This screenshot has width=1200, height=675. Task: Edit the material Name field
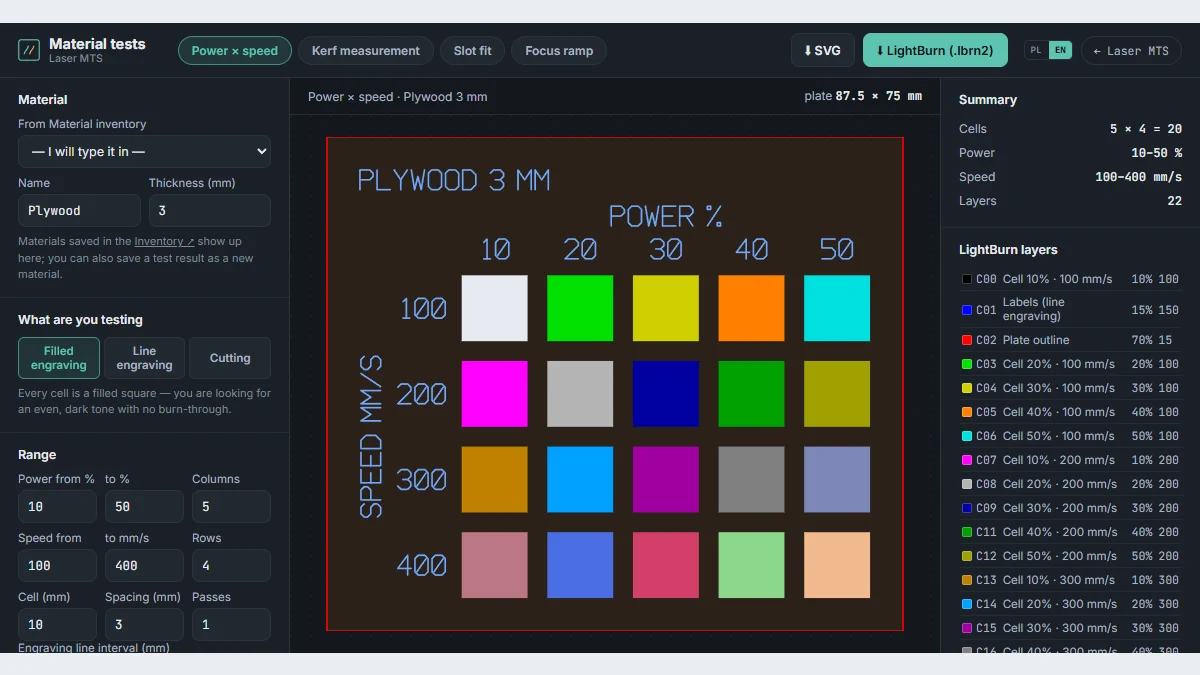[x=79, y=210]
